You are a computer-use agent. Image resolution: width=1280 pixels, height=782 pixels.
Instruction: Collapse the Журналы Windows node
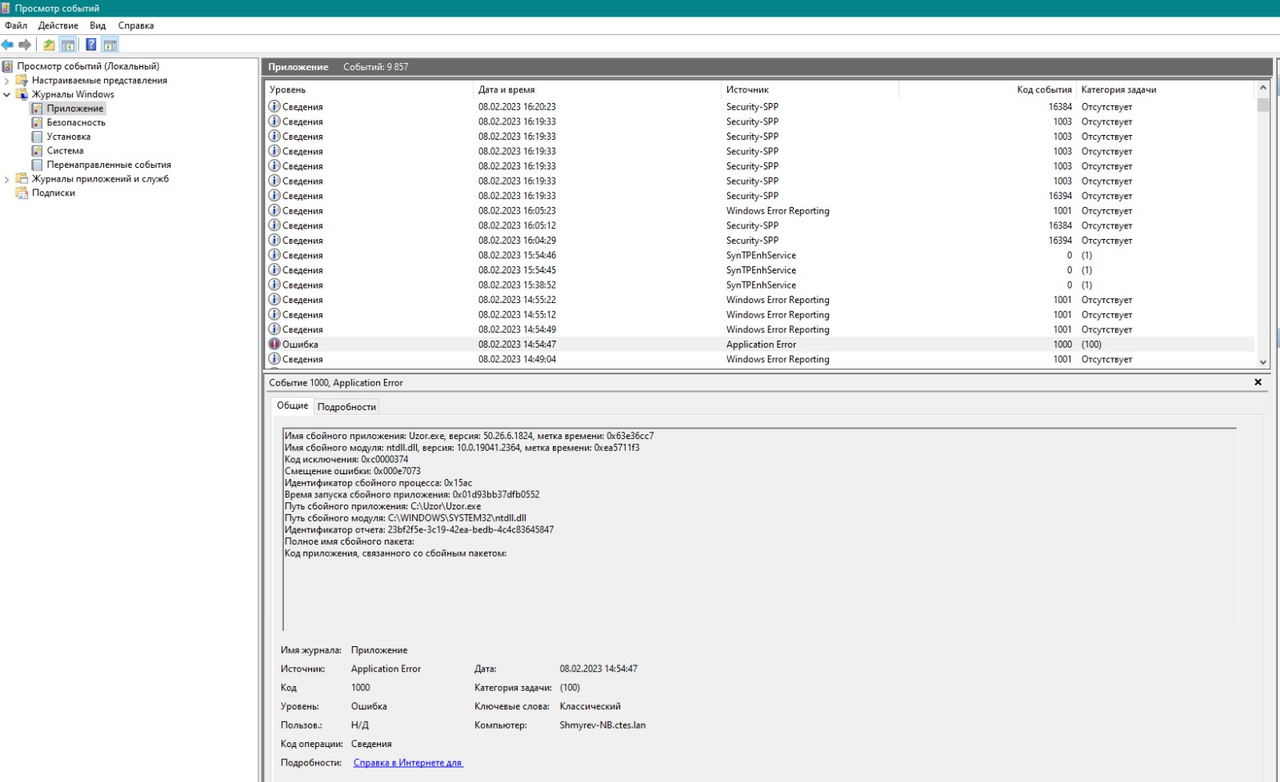coord(7,94)
